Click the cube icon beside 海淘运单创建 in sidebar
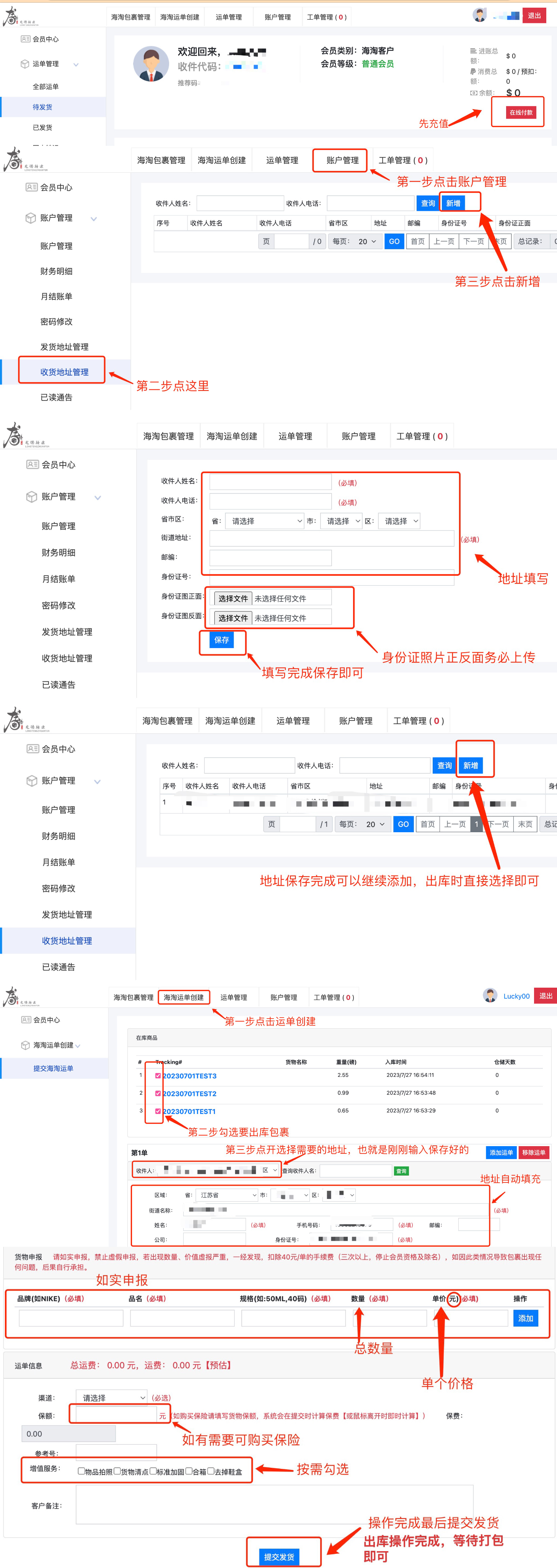557x1568 pixels. pyautogui.click(x=26, y=1045)
